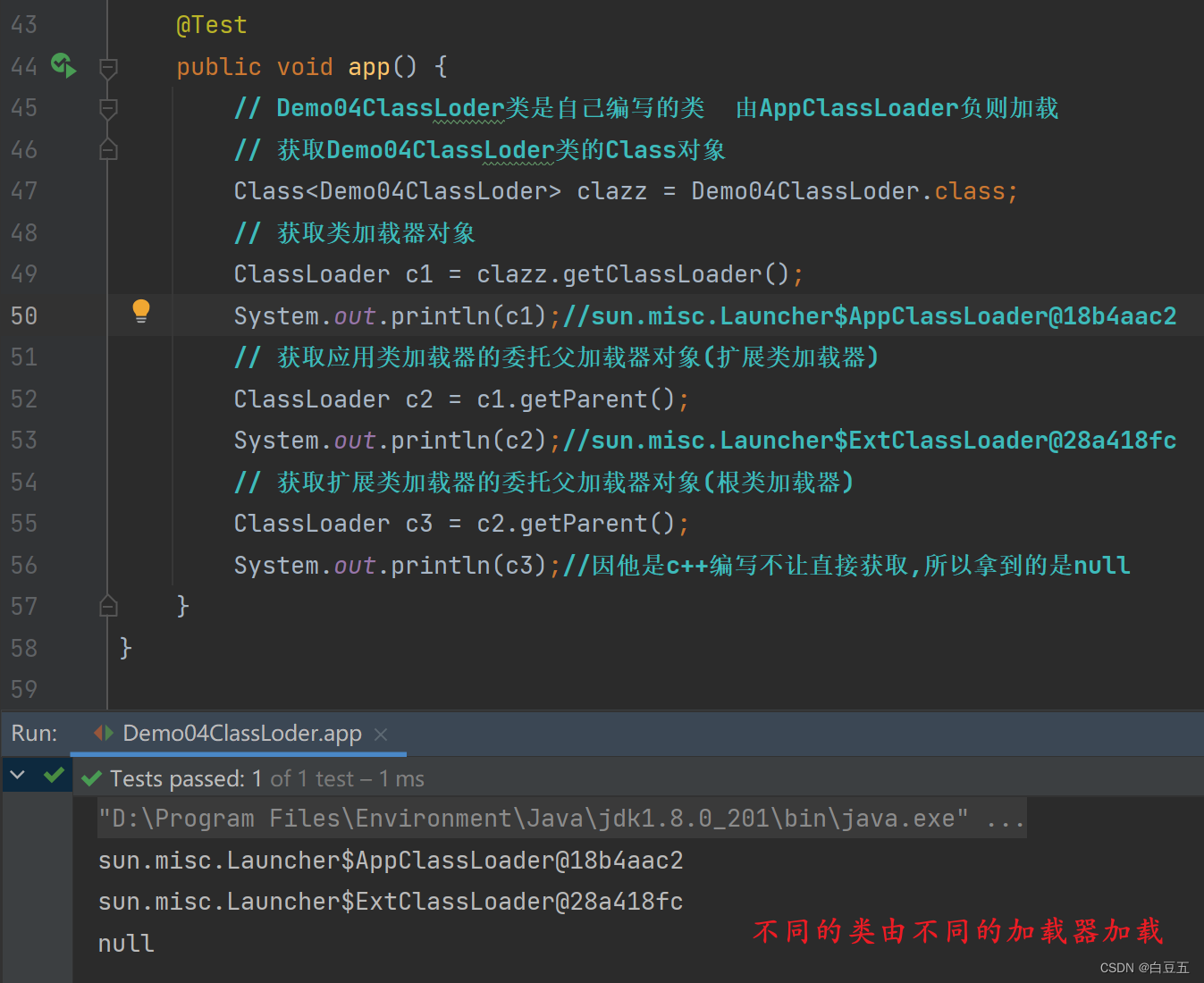Click the app method name in the declaration
The image size is (1204, 983).
click(369, 67)
